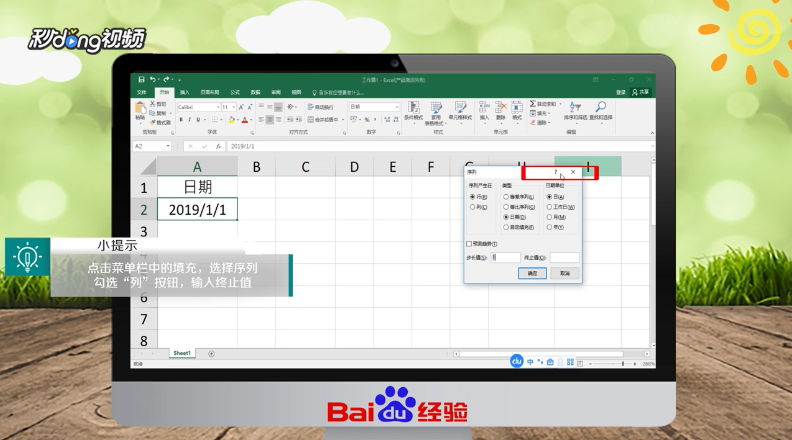This screenshot has width=792, height=440.
Task: Switch to the Formulas (公式) tab
Action: tap(235, 92)
